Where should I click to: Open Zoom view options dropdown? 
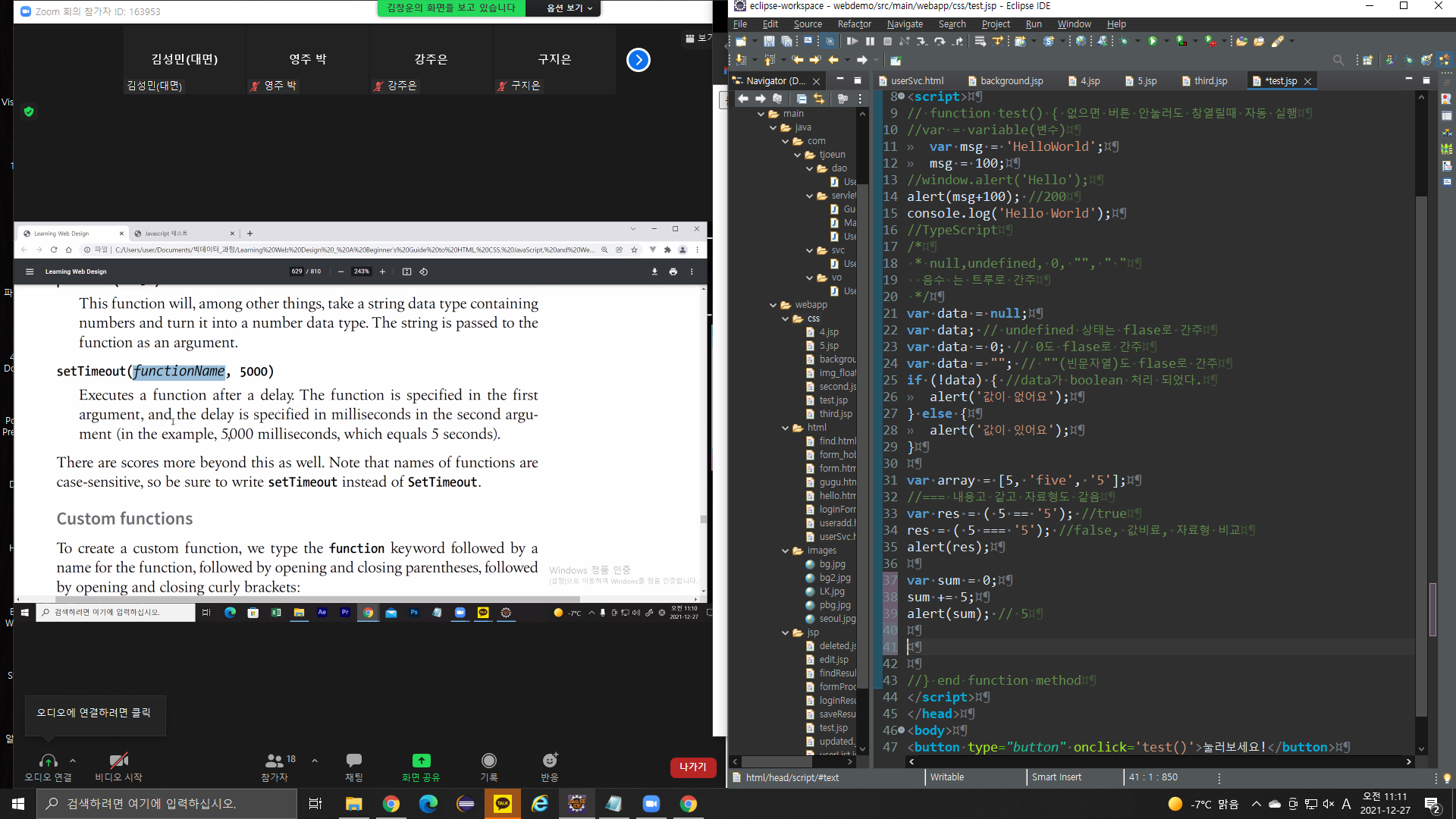pos(570,8)
